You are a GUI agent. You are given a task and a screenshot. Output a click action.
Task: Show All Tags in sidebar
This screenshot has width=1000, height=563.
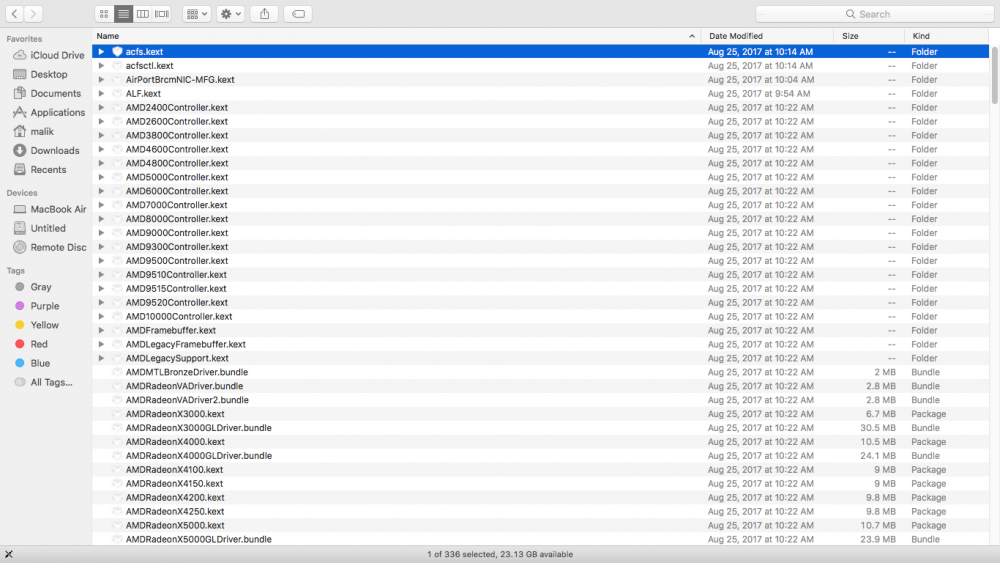tap(51, 382)
